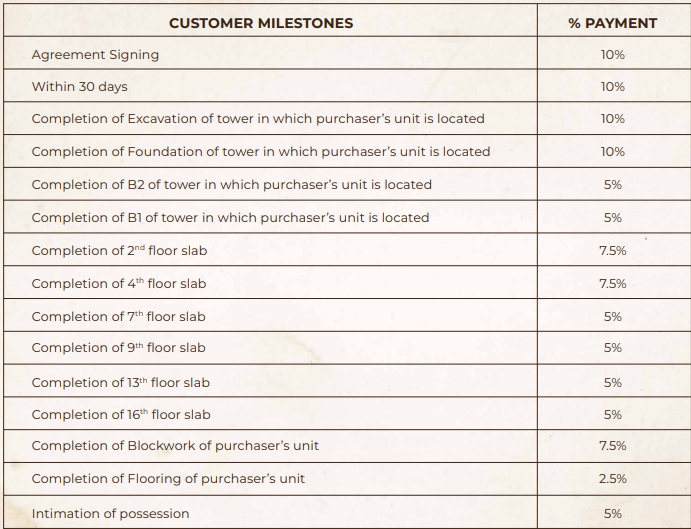Viewport: 691px width, 529px height.
Task: Select the 7.5% payment for Blockwork
Action: 612,446
